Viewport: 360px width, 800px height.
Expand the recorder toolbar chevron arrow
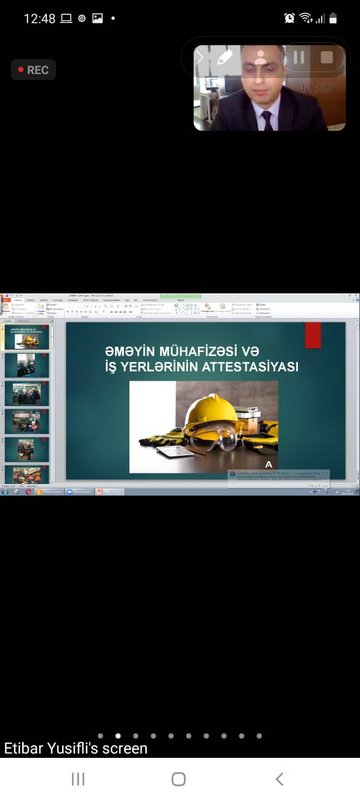(x=200, y=57)
